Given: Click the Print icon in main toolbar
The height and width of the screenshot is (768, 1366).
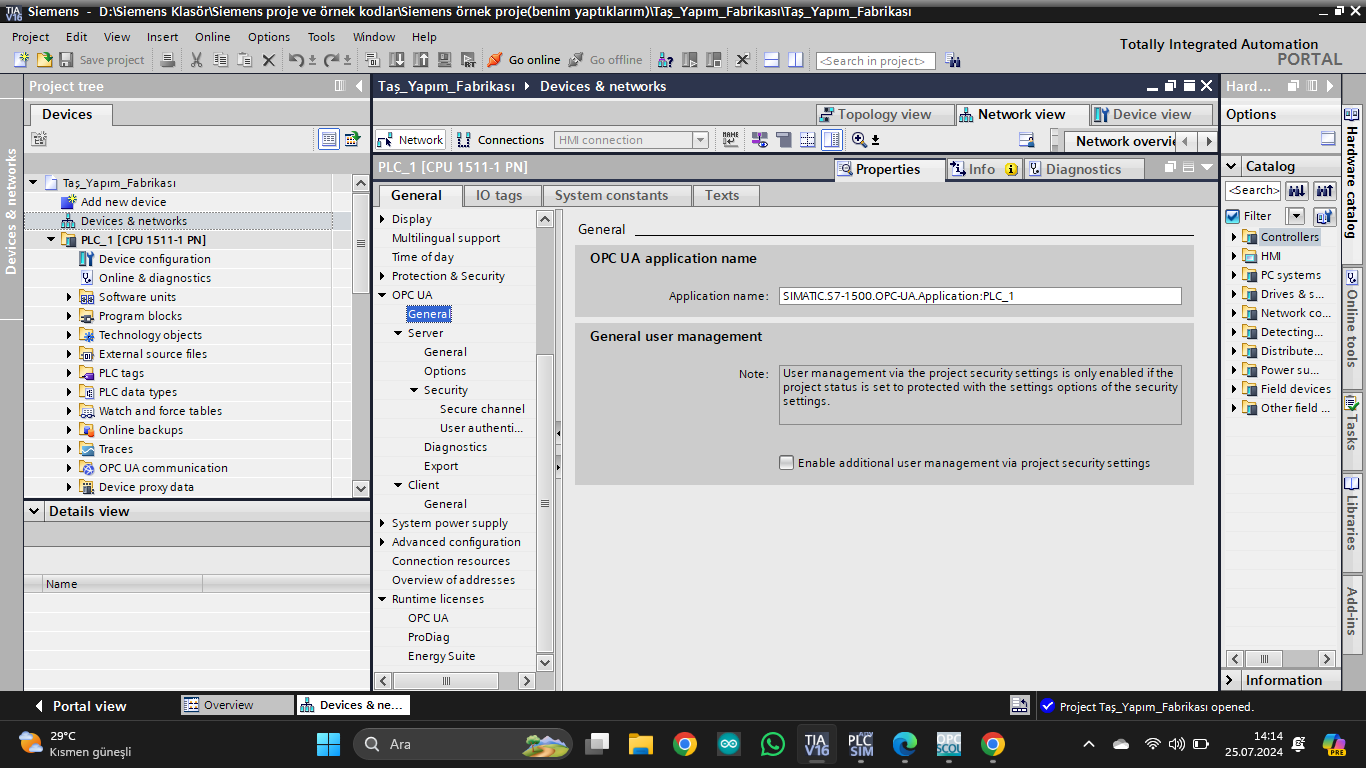Looking at the screenshot, I should tap(168, 60).
